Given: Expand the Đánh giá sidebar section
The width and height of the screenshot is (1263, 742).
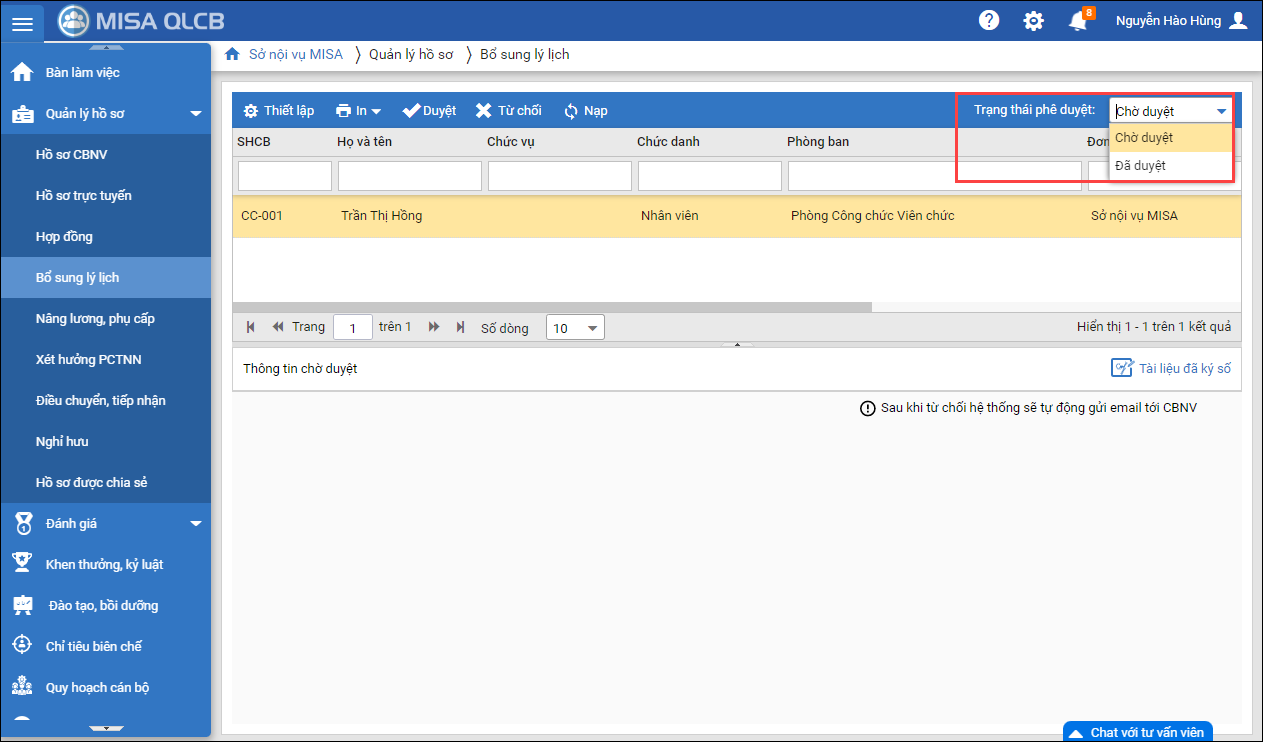Looking at the screenshot, I should point(196,524).
